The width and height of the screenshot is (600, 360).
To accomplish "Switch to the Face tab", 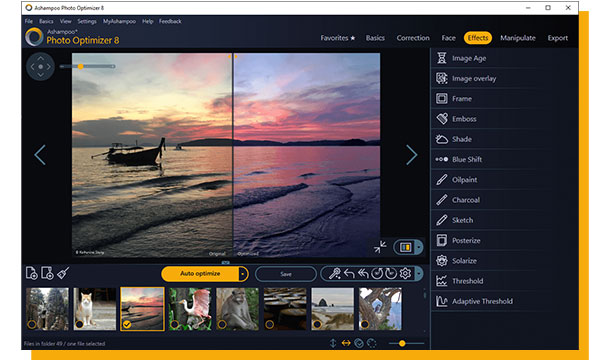I will 448,38.
